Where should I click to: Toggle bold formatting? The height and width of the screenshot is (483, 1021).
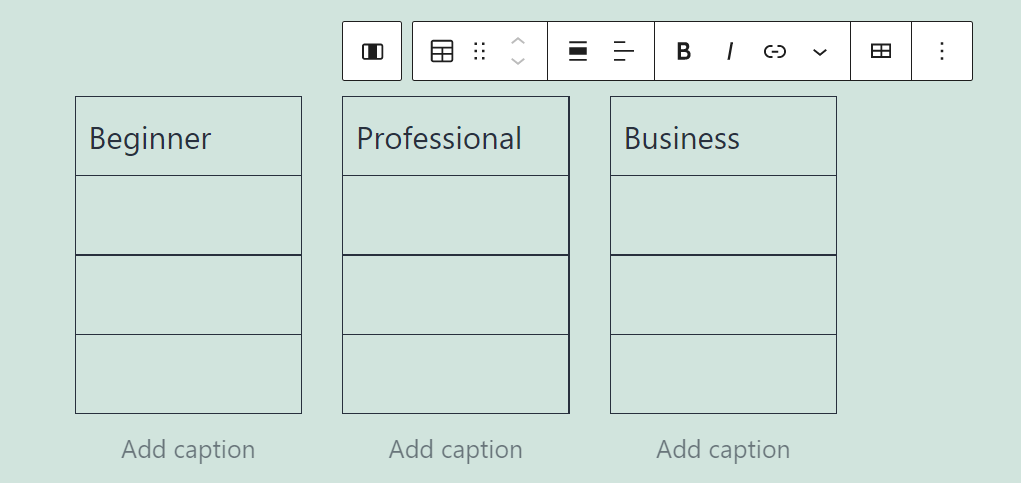pyautogui.click(x=684, y=52)
